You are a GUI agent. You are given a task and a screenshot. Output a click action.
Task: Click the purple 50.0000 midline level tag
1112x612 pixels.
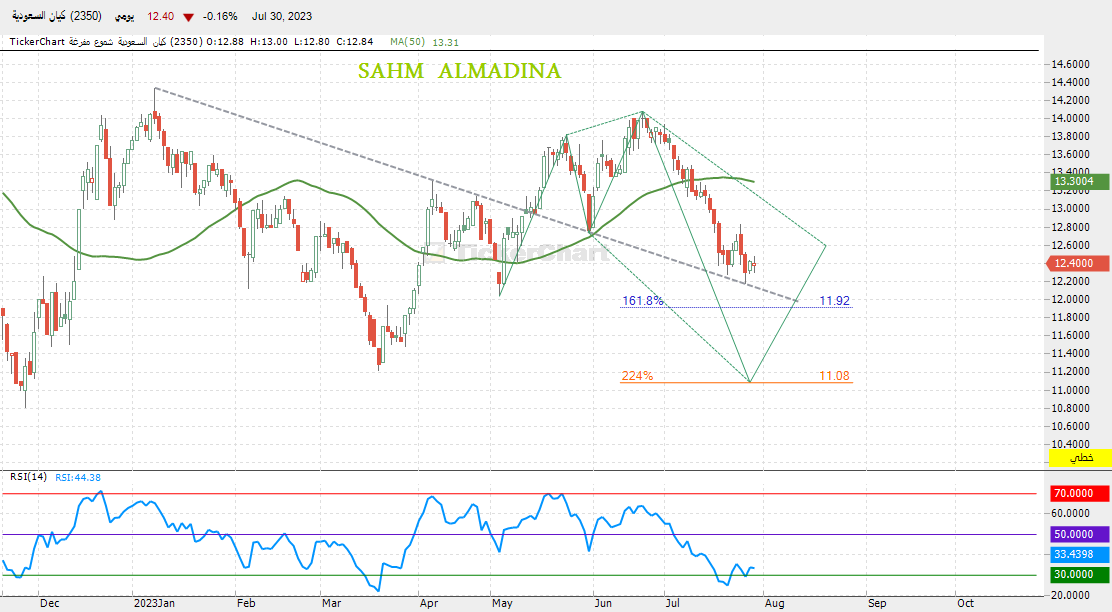1079,535
